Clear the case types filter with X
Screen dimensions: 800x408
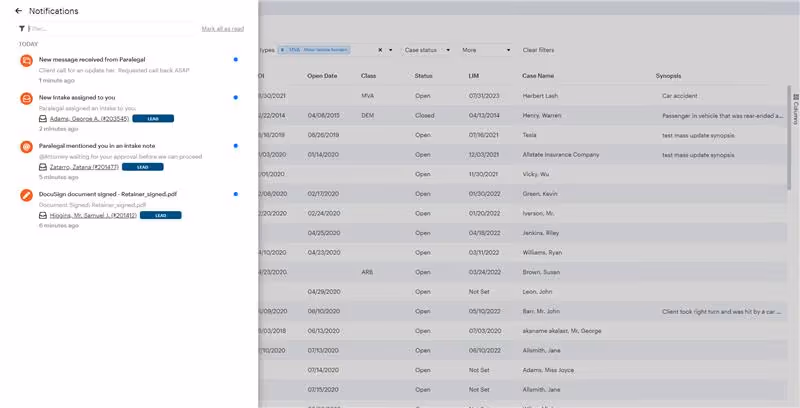click(x=380, y=50)
